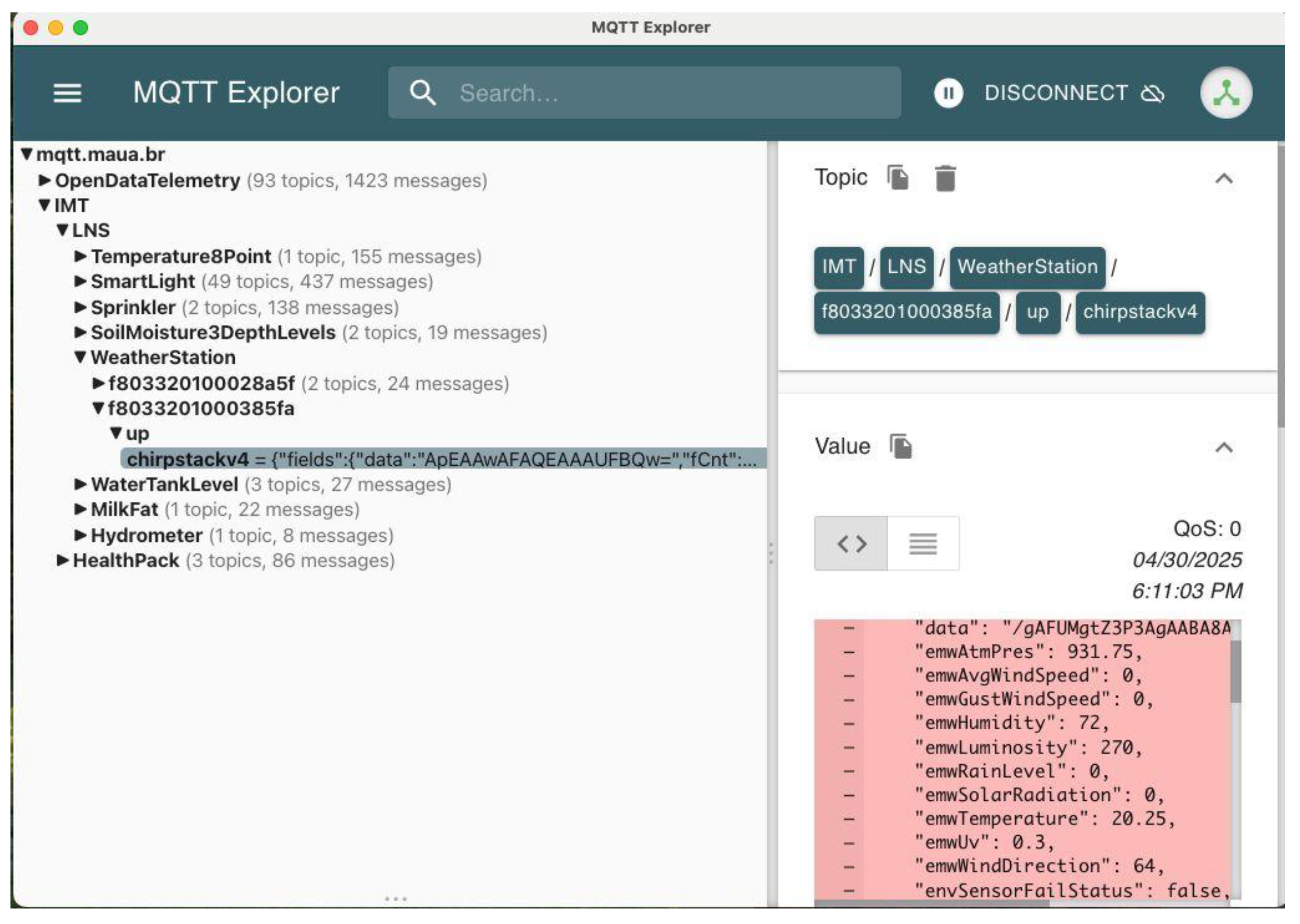The width and height of the screenshot is (1300, 924).
Task: Select the WeatherStation tree row
Action: (x=155, y=358)
